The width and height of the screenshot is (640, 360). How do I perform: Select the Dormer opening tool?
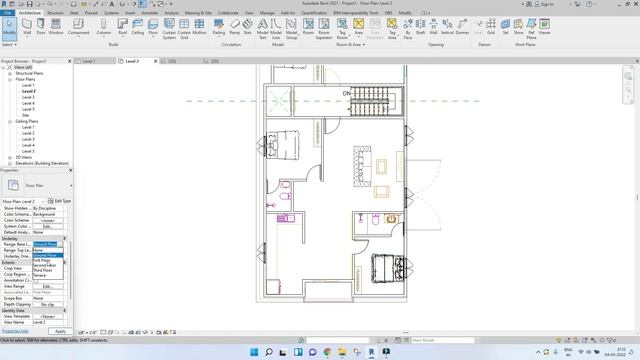click(x=462, y=27)
